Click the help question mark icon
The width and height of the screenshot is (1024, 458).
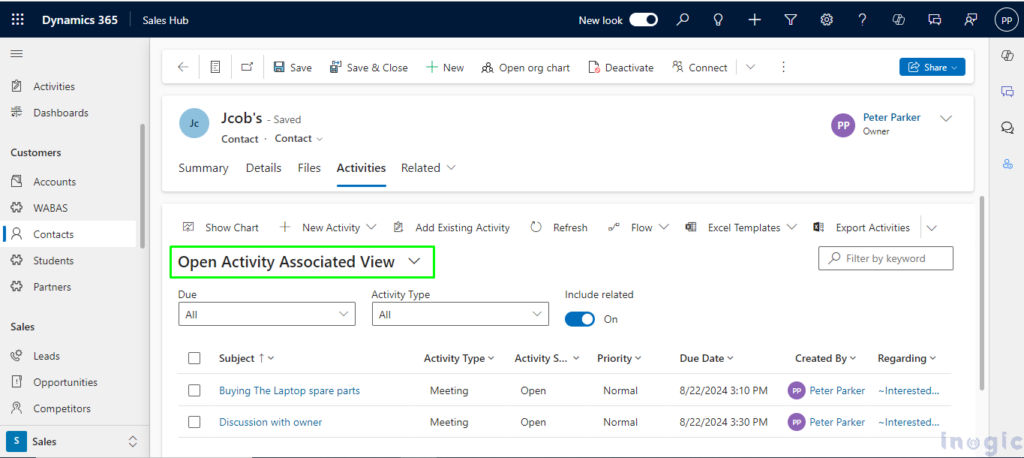pos(862,20)
